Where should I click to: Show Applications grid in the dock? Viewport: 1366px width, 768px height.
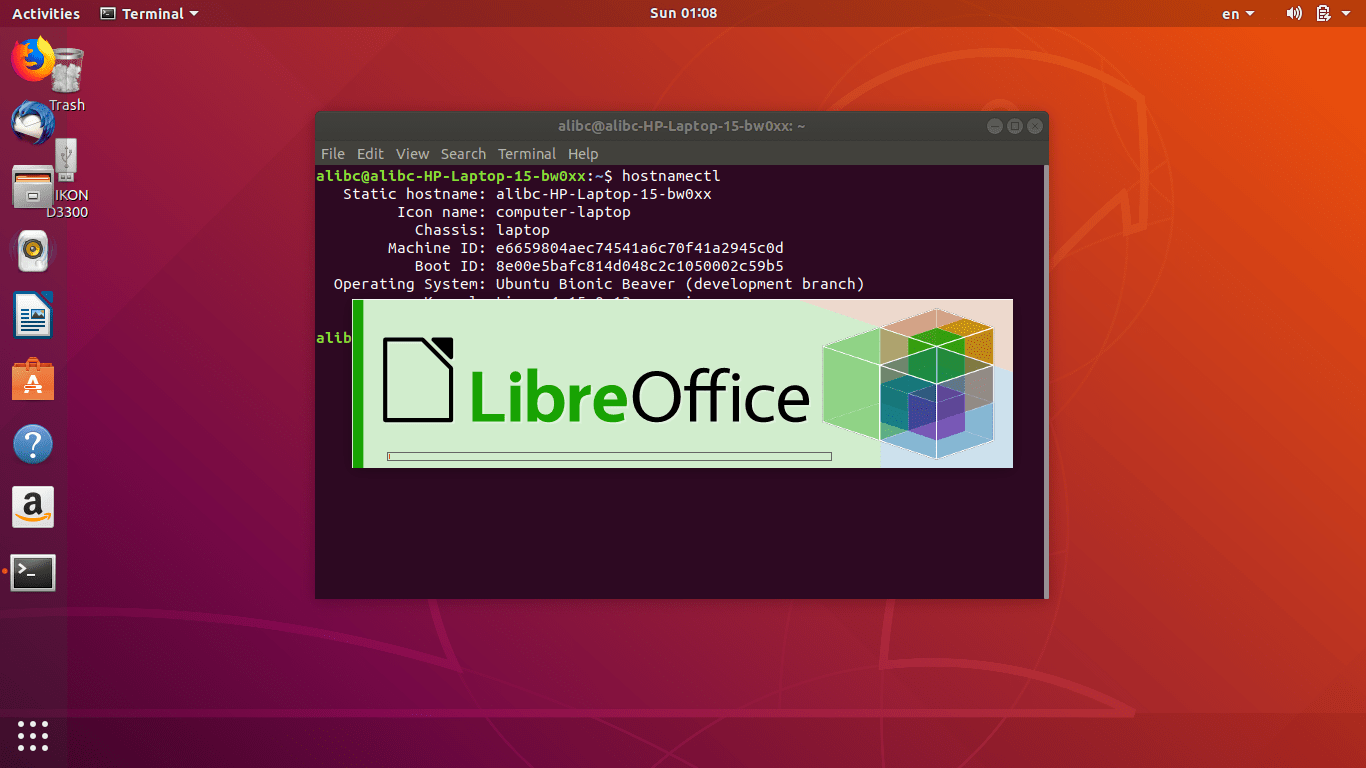pyautogui.click(x=33, y=736)
